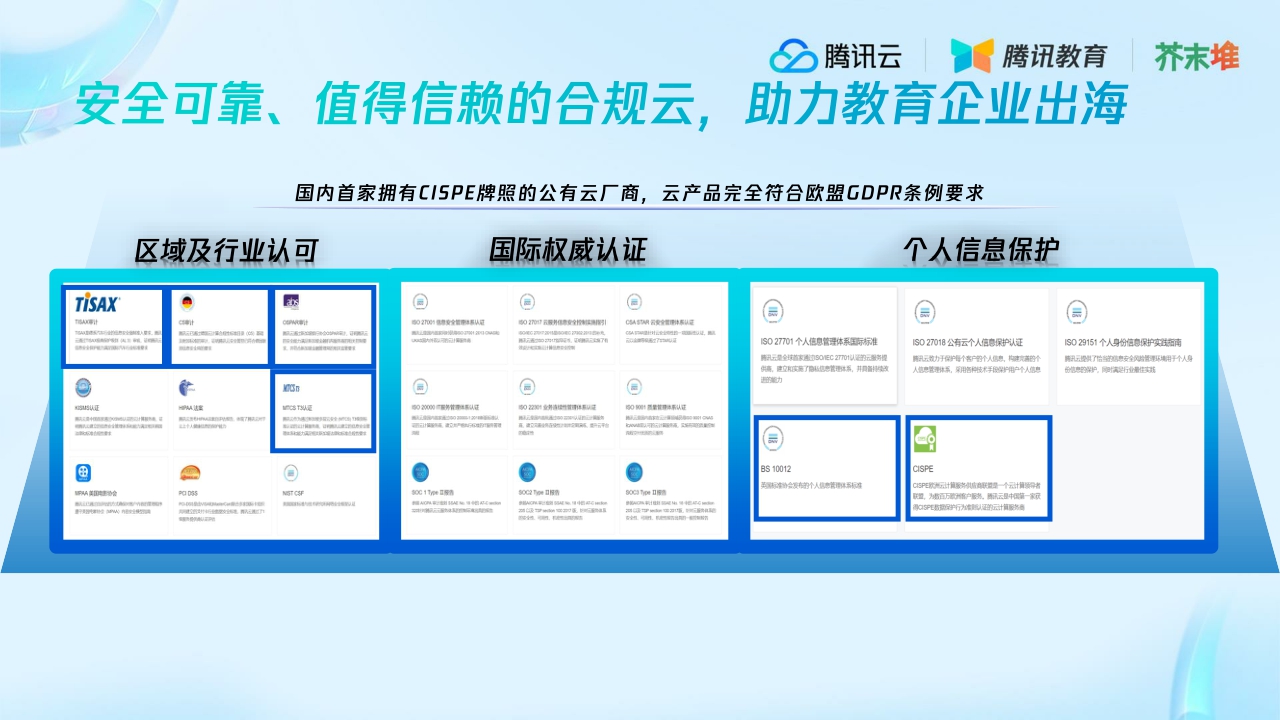
Task: Click the TISAX certification logo
Action: point(95,303)
